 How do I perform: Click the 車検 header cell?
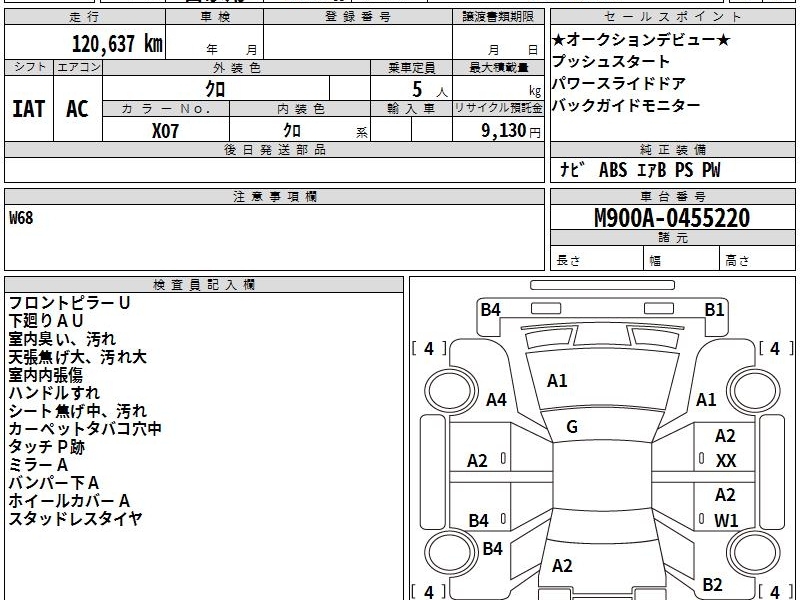click(x=214, y=17)
